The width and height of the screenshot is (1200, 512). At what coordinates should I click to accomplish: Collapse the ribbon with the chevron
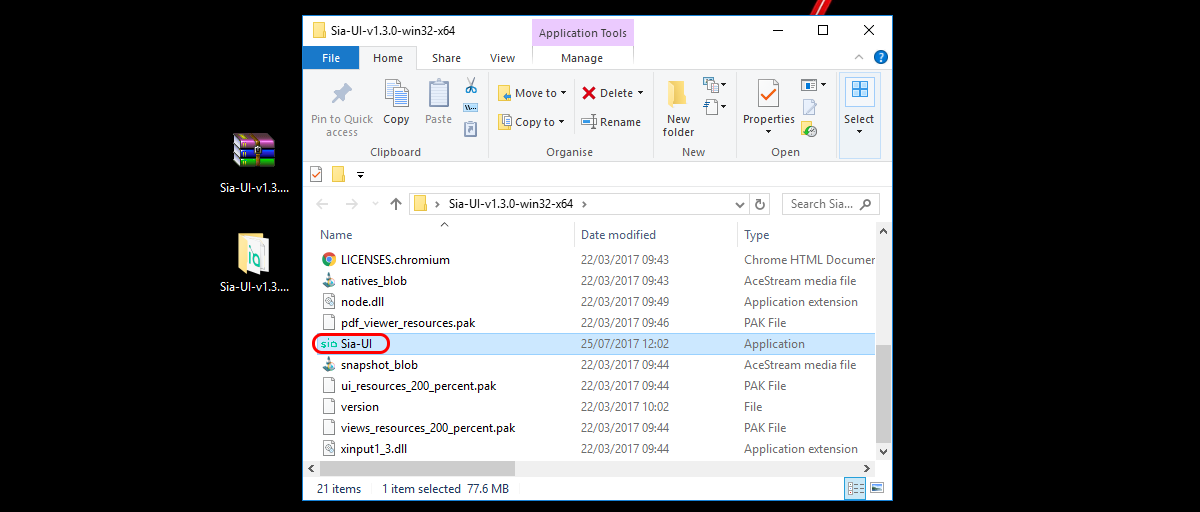tap(860, 58)
